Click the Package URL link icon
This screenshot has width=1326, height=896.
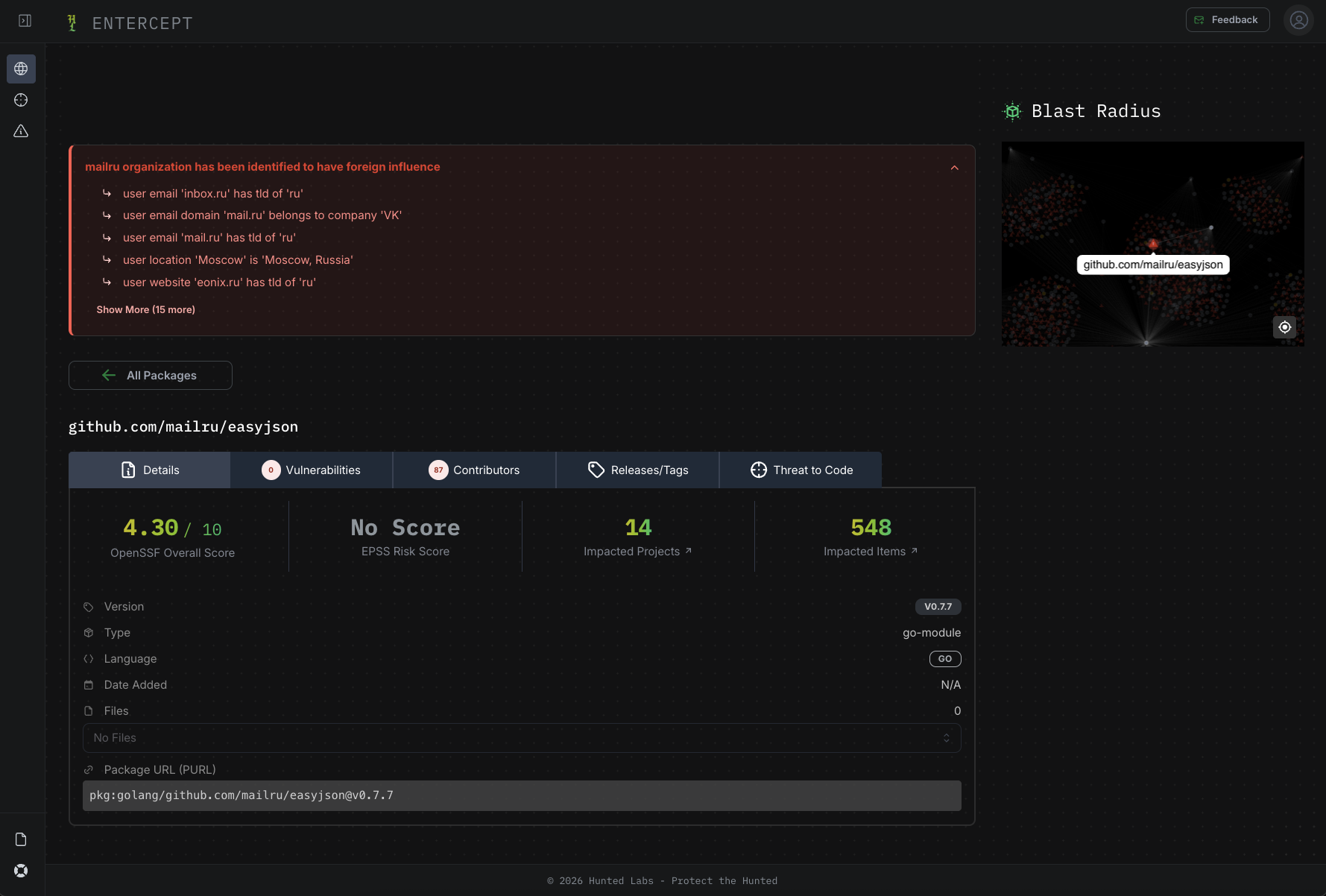[x=89, y=770]
